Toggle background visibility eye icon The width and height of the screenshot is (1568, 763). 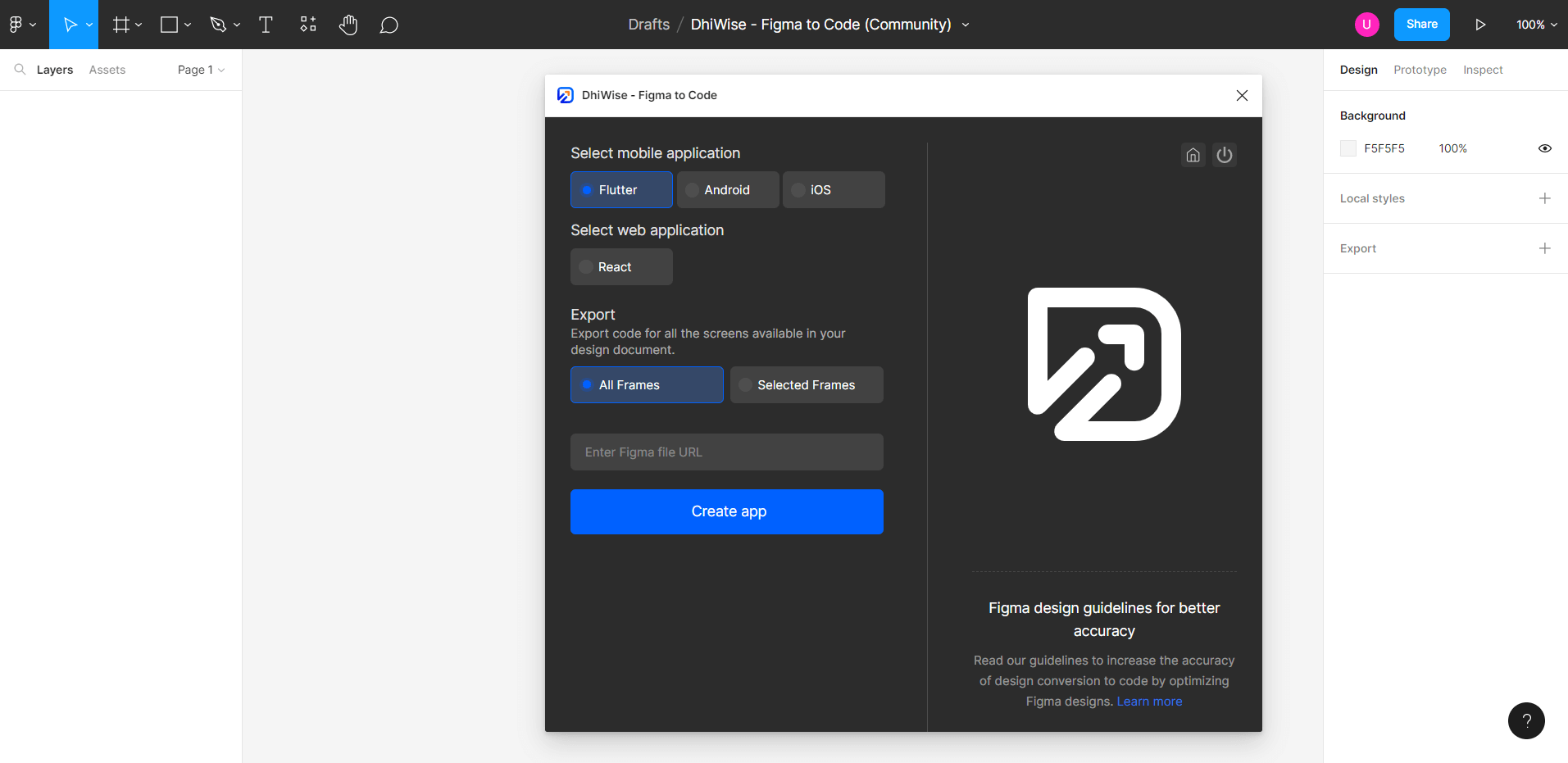1545,148
